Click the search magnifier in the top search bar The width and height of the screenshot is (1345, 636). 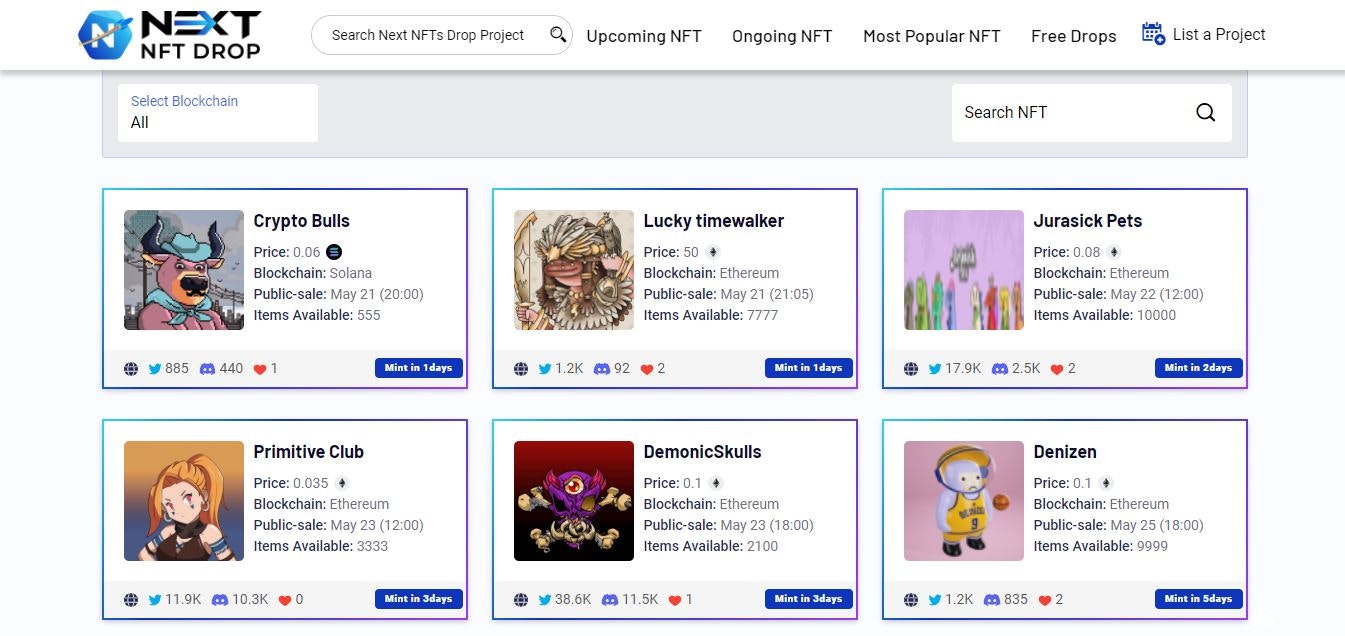click(x=557, y=34)
